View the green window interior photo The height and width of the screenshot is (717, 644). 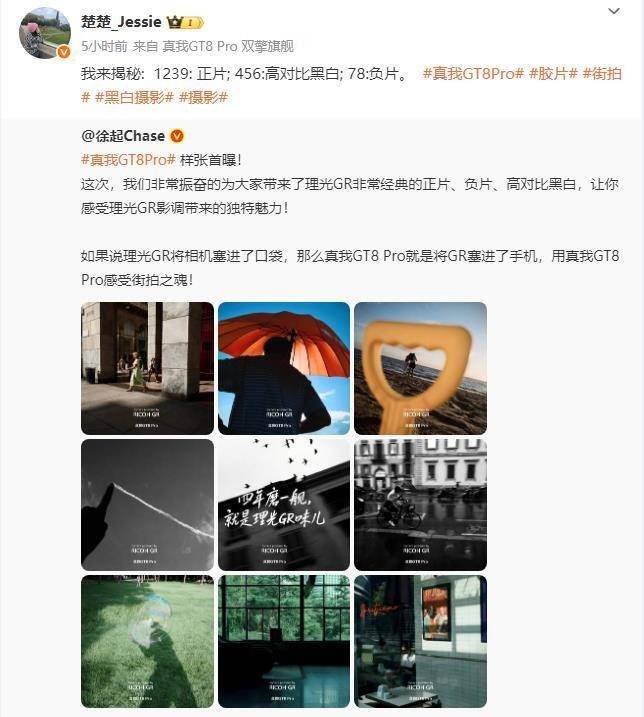[x=284, y=642]
